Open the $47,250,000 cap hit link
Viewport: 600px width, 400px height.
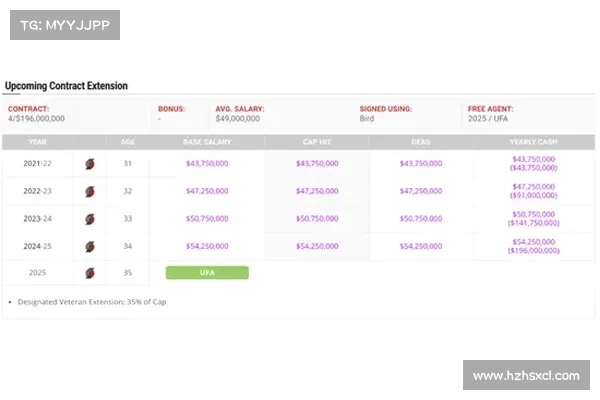tap(317, 191)
